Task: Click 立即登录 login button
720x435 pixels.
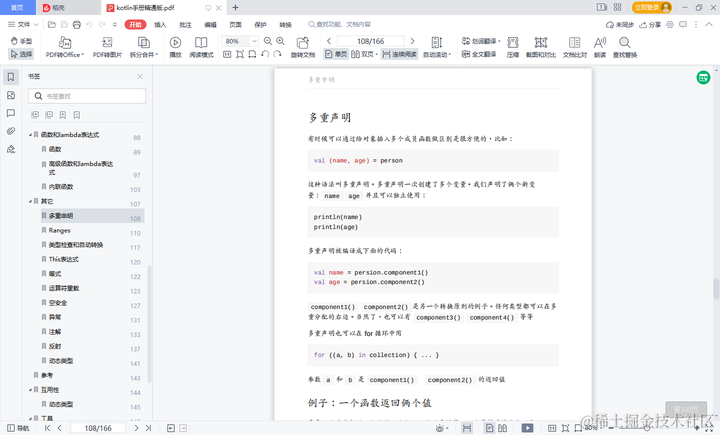Action: [652, 7]
